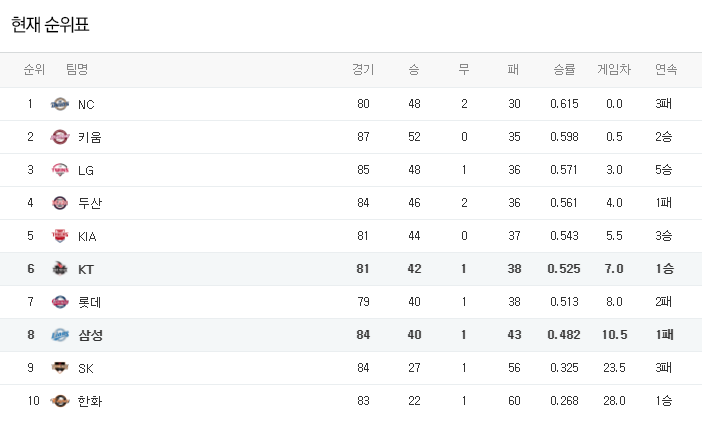Click the 현재 순위표 heading
This screenshot has width=702, height=432.
(x=50, y=24)
